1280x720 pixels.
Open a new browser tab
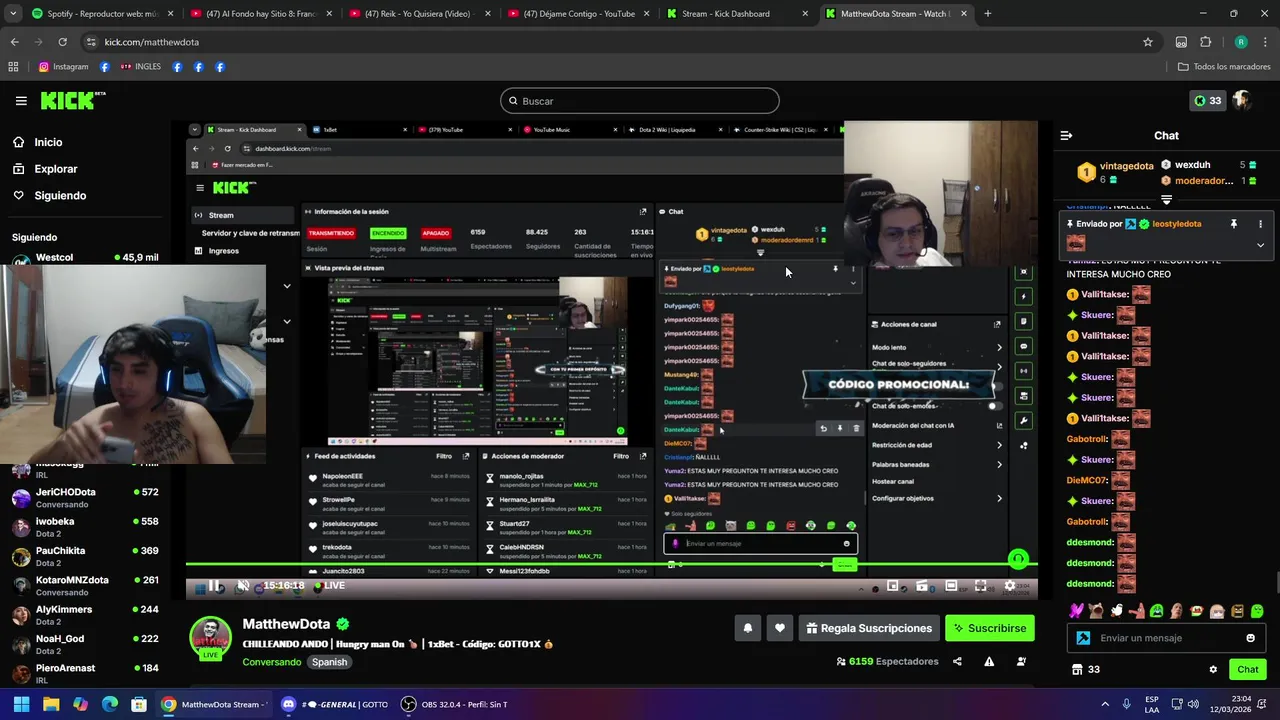click(x=988, y=14)
